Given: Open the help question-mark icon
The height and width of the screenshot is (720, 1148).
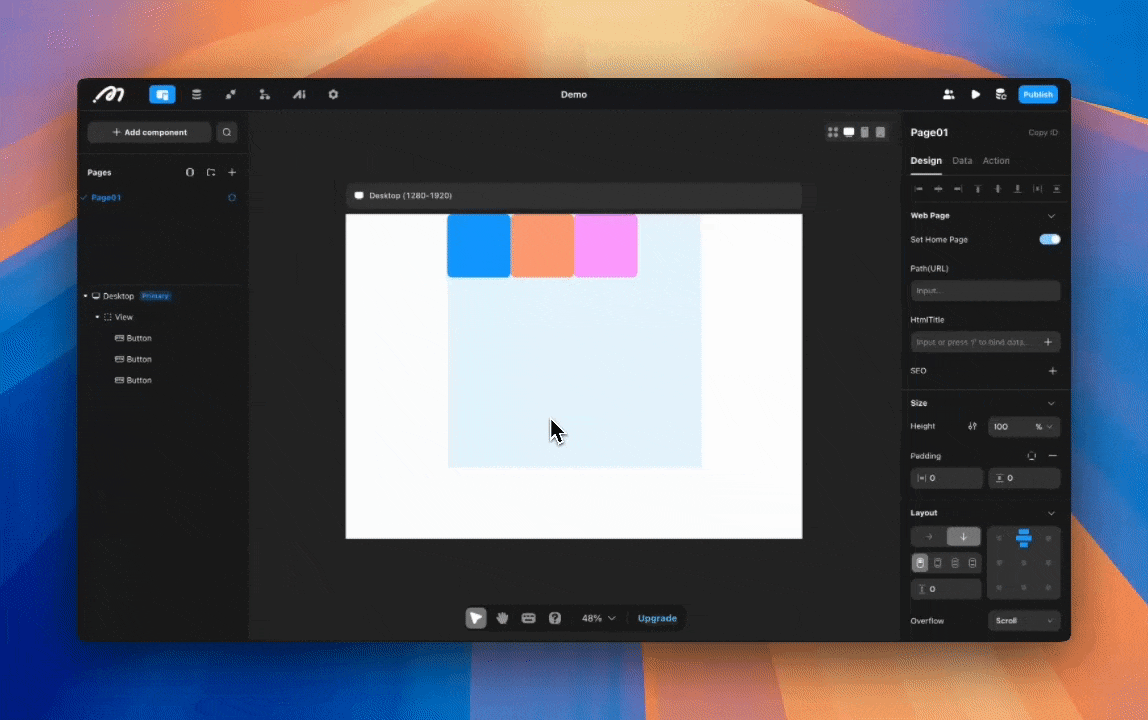Looking at the screenshot, I should [555, 618].
